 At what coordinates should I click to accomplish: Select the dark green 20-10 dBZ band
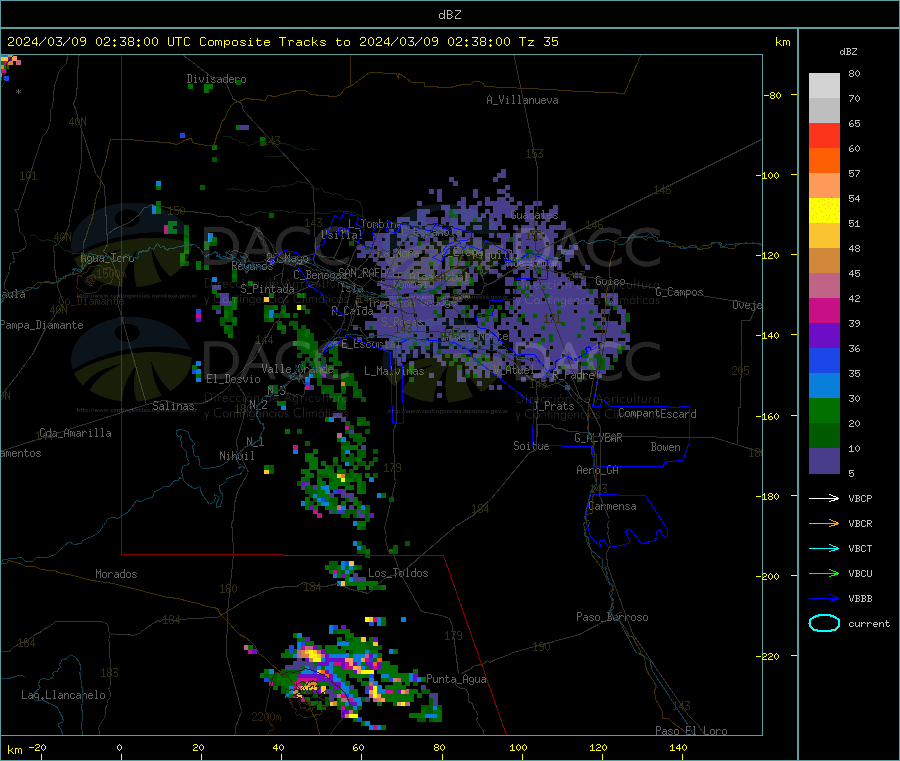tap(824, 436)
